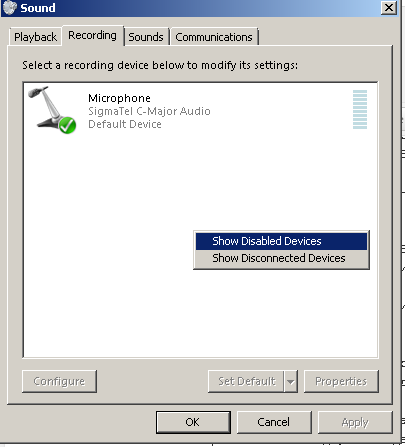
Task: Open the Set Default dropdown arrow
Action: pos(291,381)
